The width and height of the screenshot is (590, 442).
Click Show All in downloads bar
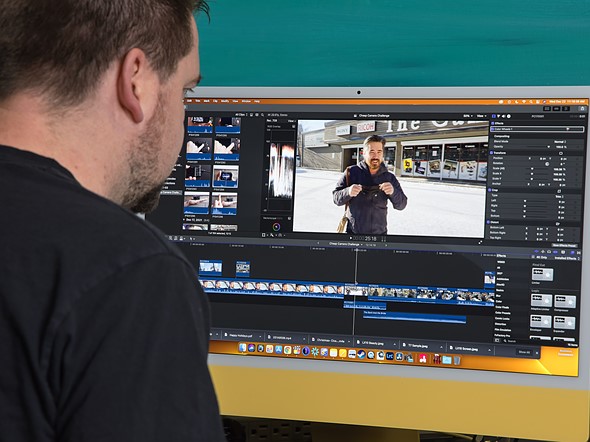524,352
